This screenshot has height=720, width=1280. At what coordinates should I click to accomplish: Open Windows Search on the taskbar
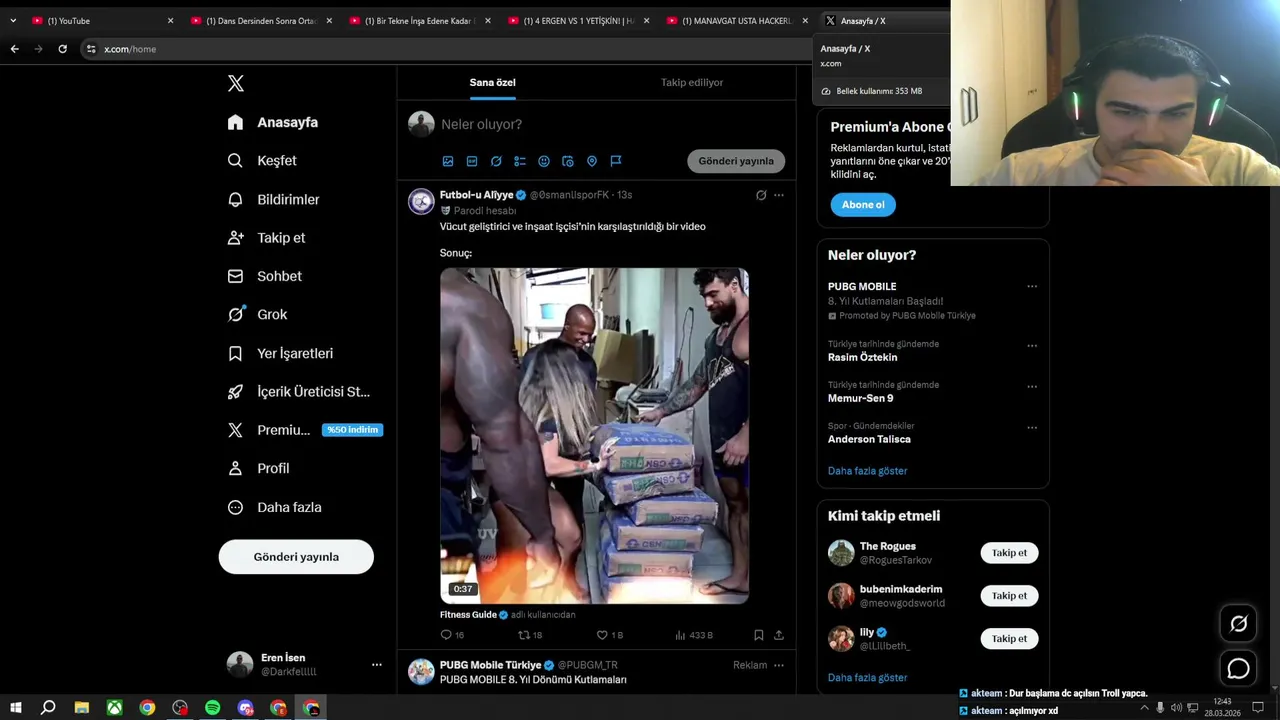[48, 708]
